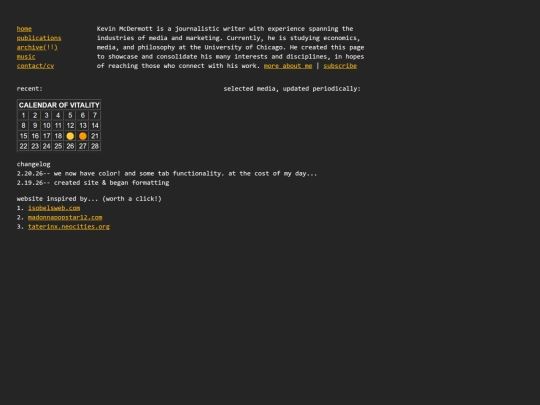This screenshot has width=540, height=405.
Task: Click the yellow dot on calendar day 19
Action: point(70,136)
